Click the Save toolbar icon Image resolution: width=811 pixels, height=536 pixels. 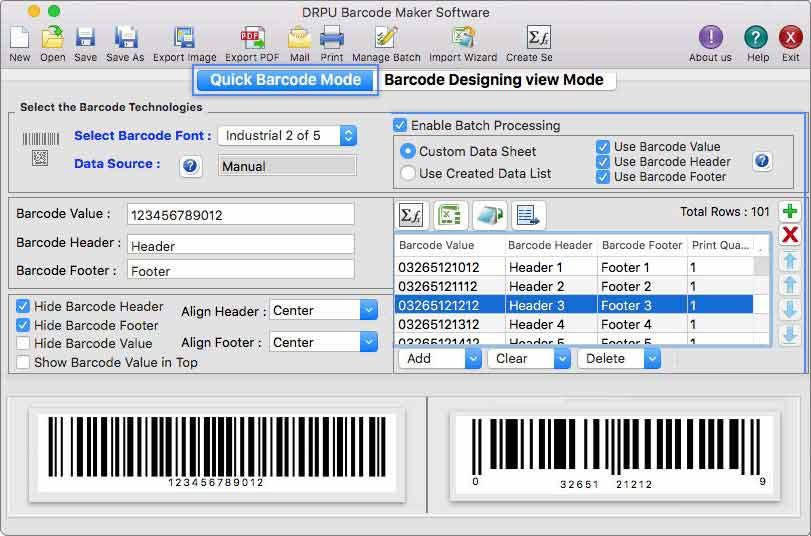tap(85, 37)
